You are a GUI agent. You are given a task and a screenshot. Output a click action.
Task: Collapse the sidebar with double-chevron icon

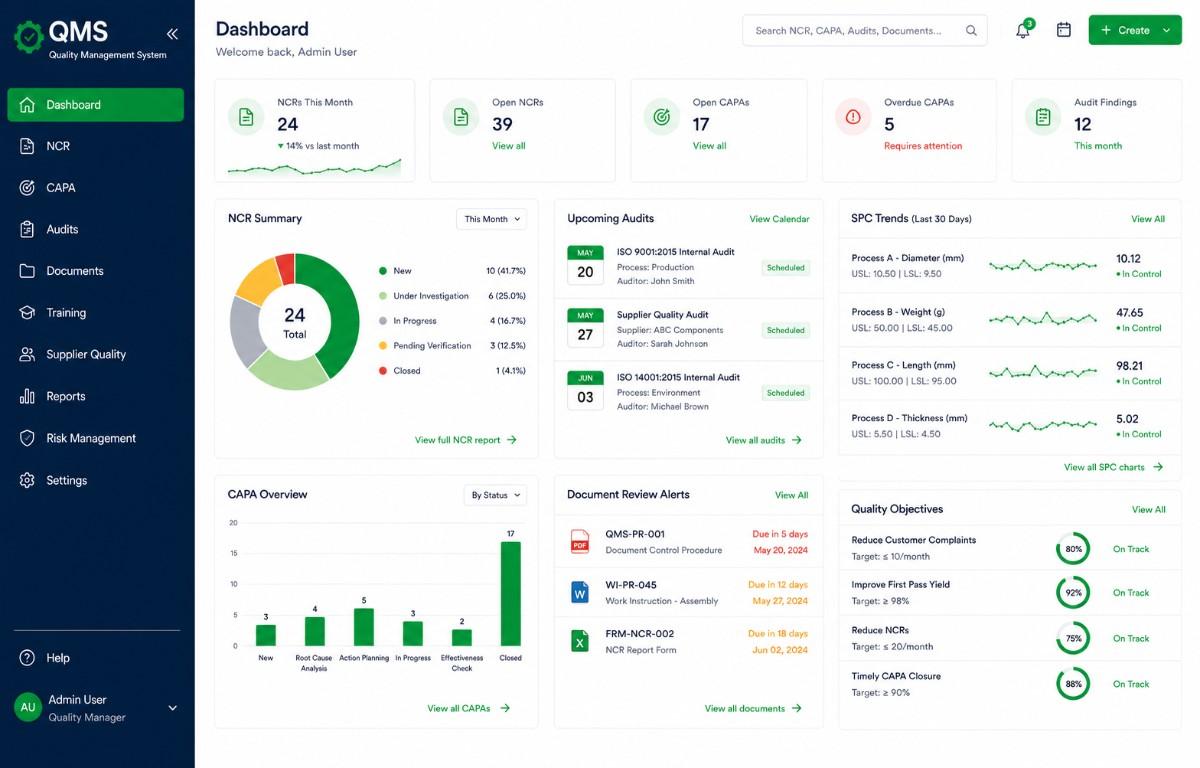click(172, 33)
